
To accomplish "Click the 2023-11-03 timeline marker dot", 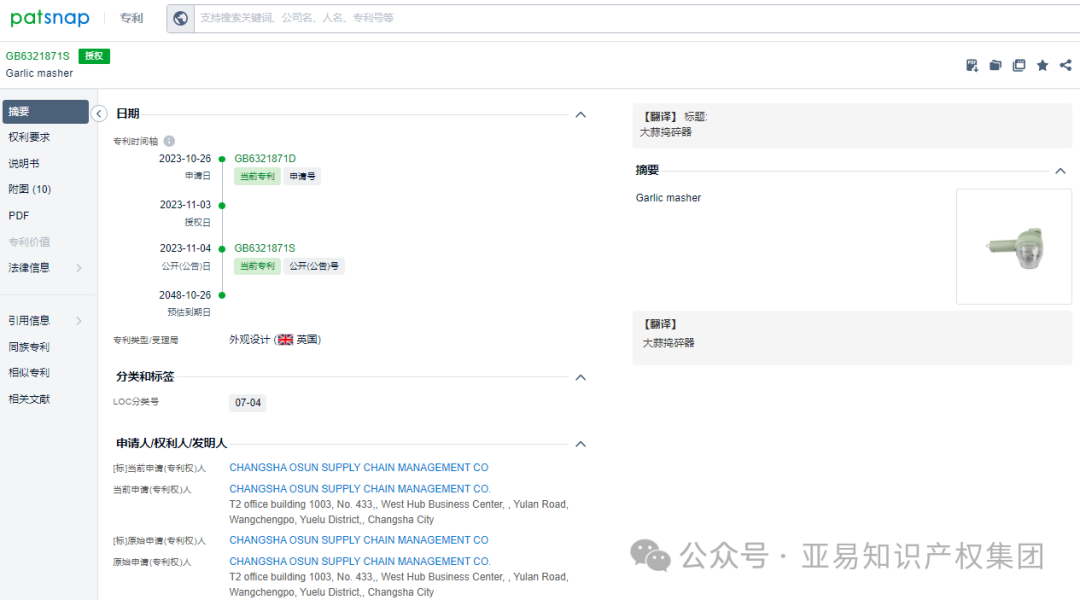I will tap(222, 205).
